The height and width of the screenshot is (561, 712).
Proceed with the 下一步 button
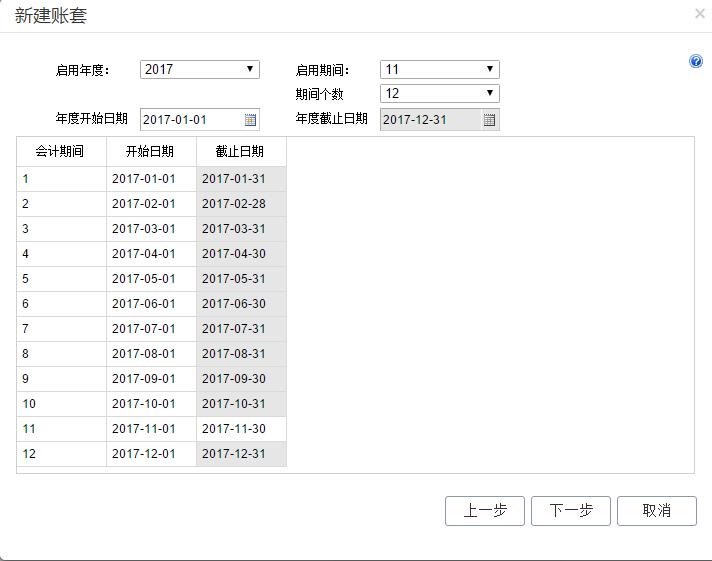[571, 511]
